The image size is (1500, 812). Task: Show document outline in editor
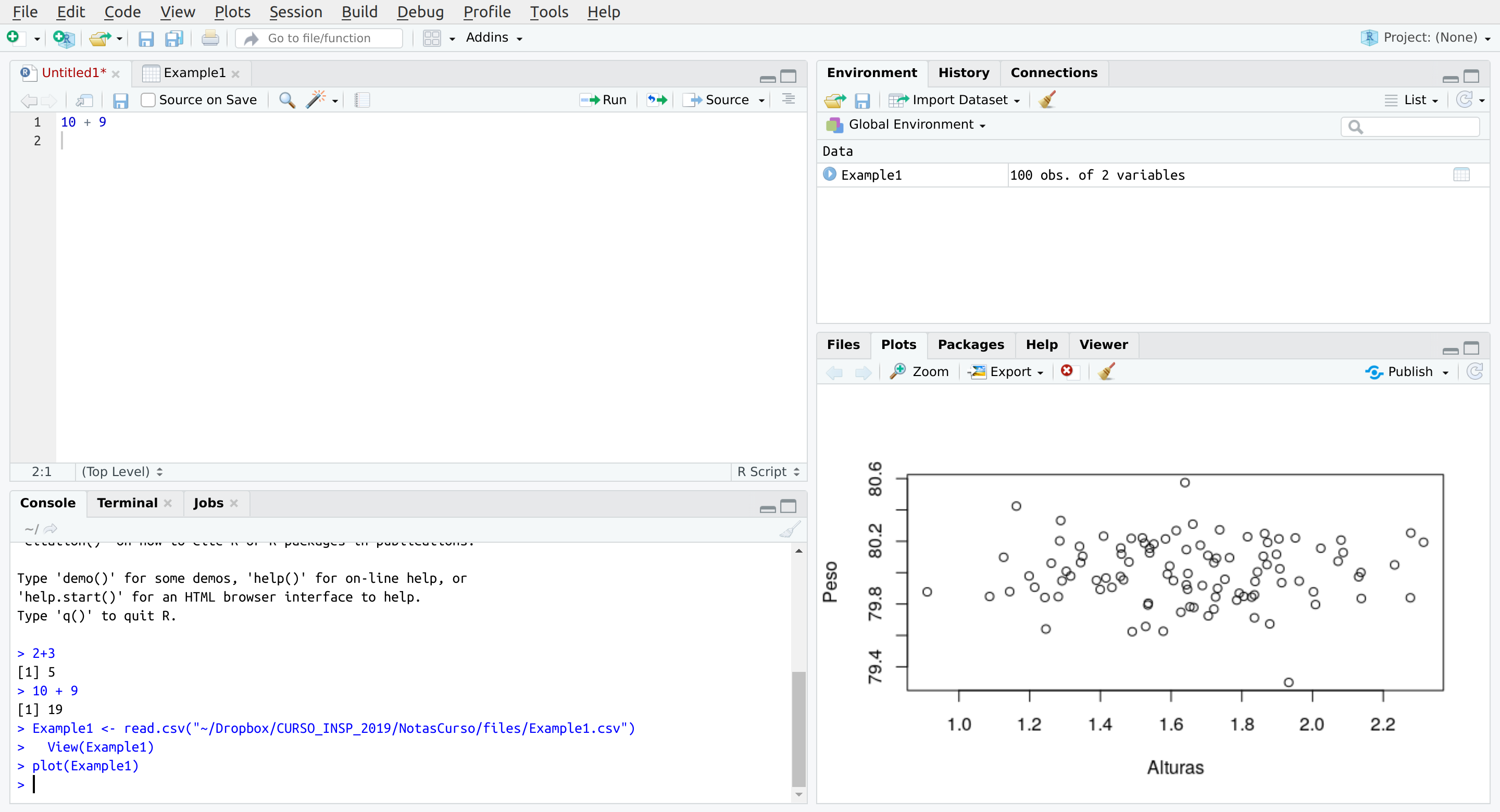[x=789, y=99]
